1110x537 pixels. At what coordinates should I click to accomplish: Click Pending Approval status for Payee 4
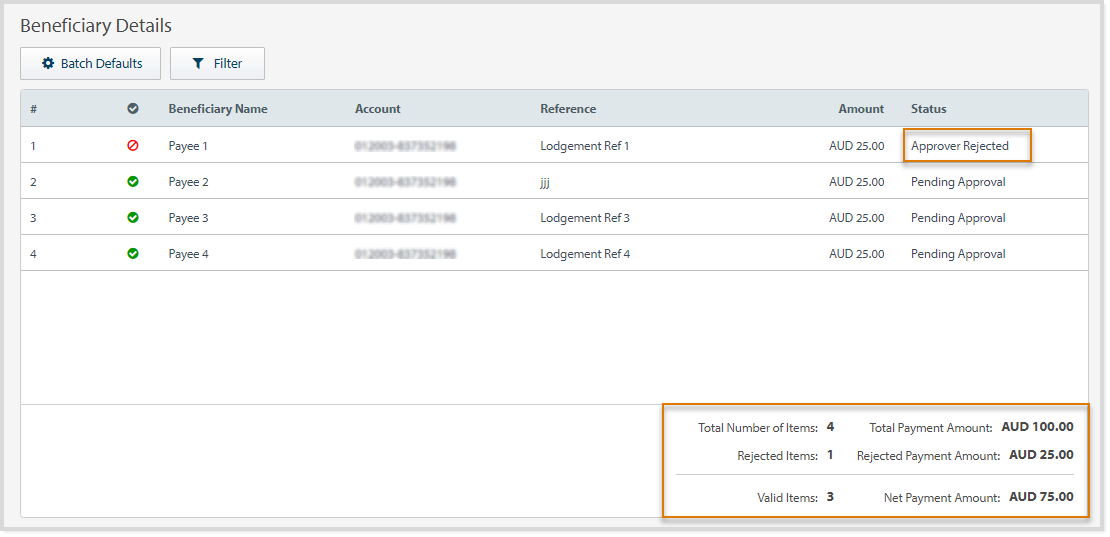coord(958,254)
